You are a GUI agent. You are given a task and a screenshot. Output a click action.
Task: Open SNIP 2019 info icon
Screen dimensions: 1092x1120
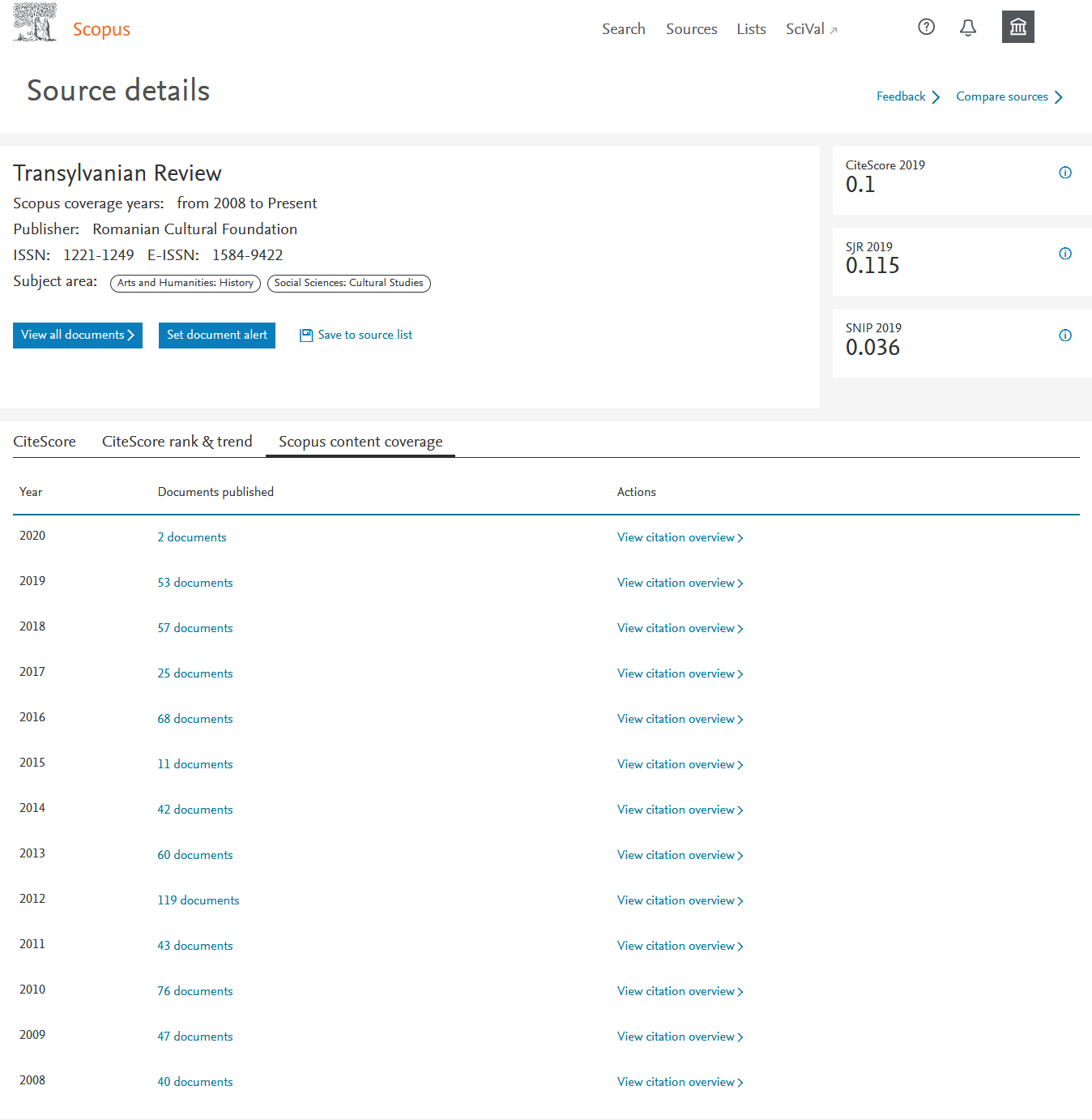(x=1064, y=336)
